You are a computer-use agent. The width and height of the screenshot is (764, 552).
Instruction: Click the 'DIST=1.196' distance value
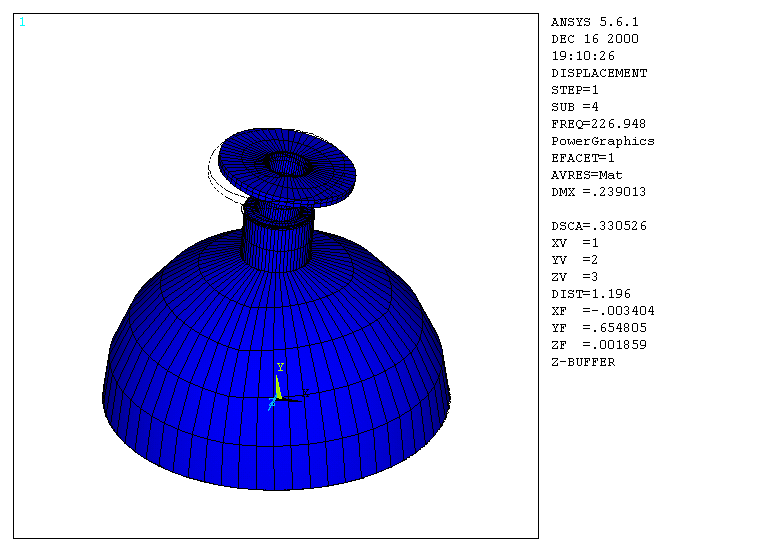(591, 294)
